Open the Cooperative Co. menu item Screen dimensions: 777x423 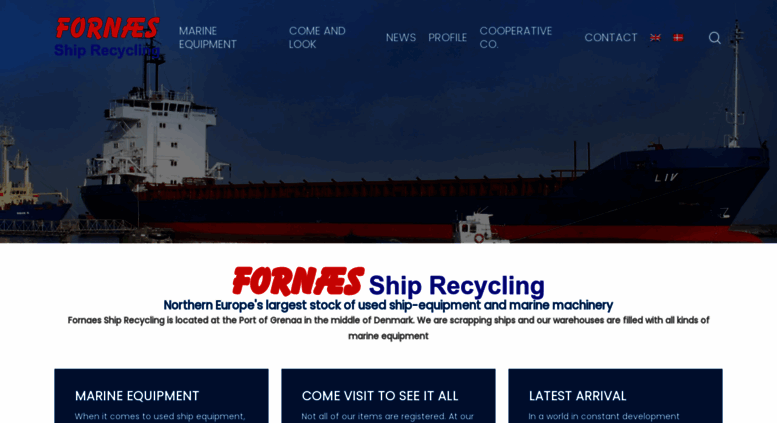point(515,38)
